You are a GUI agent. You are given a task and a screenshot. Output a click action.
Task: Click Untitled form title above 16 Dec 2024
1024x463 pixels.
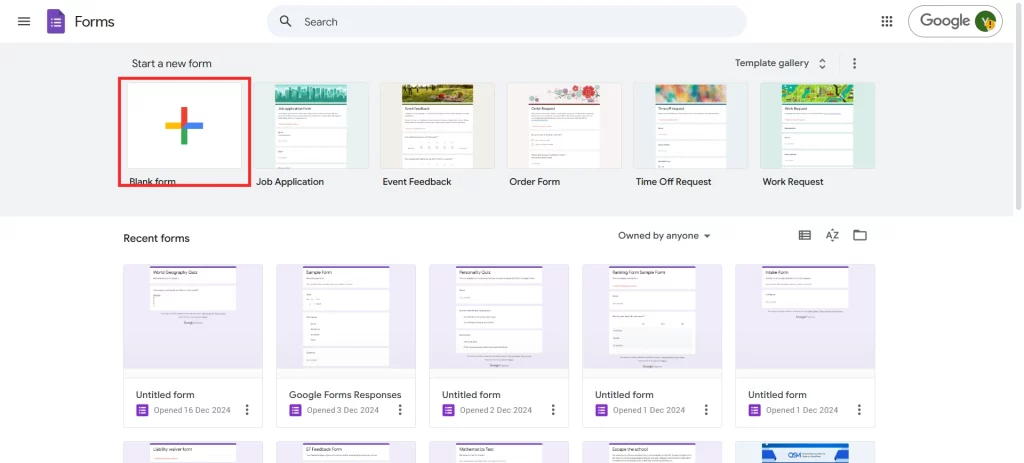[165, 394]
